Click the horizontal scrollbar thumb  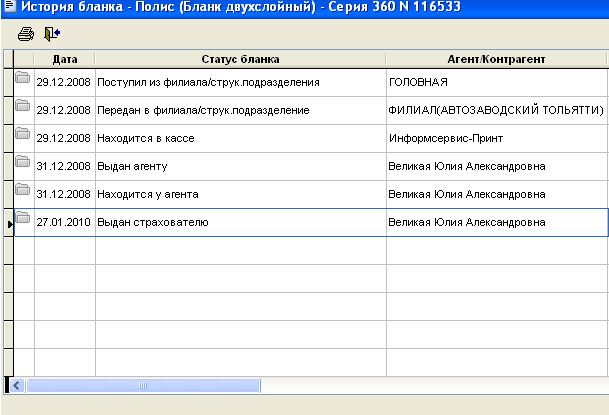point(143,386)
